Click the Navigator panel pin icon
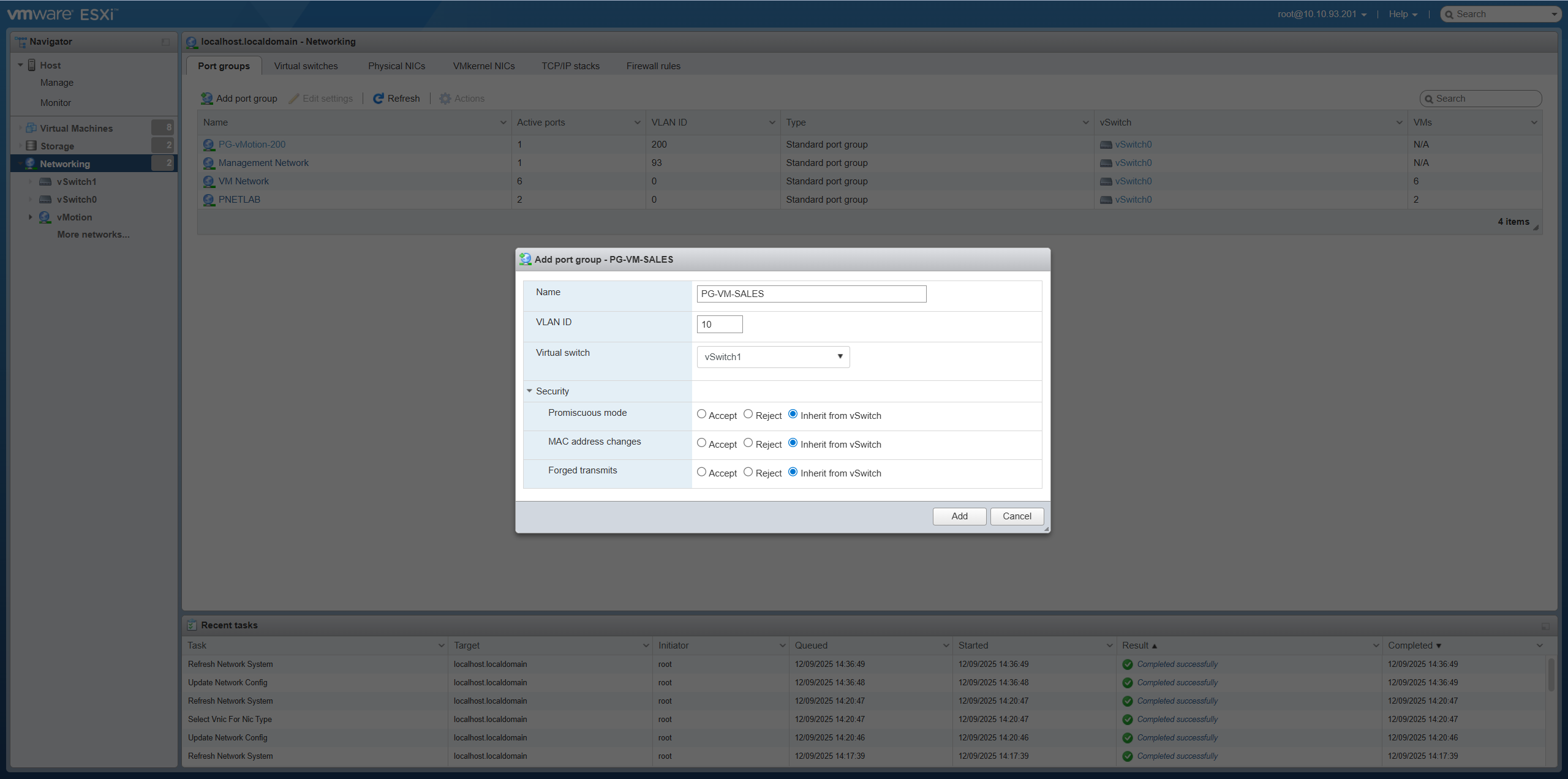 click(165, 42)
